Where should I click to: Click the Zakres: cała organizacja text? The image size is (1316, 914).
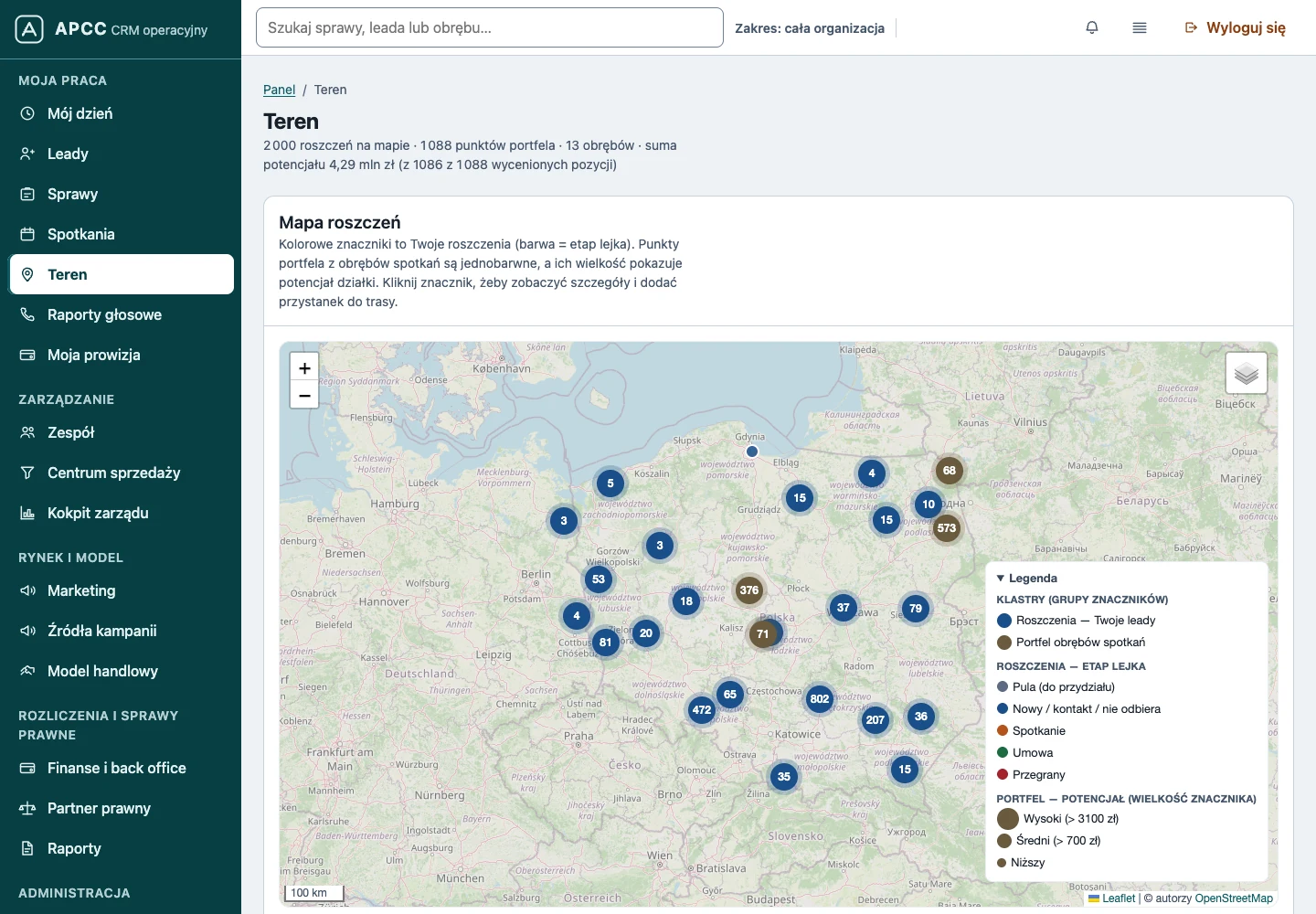click(x=810, y=28)
